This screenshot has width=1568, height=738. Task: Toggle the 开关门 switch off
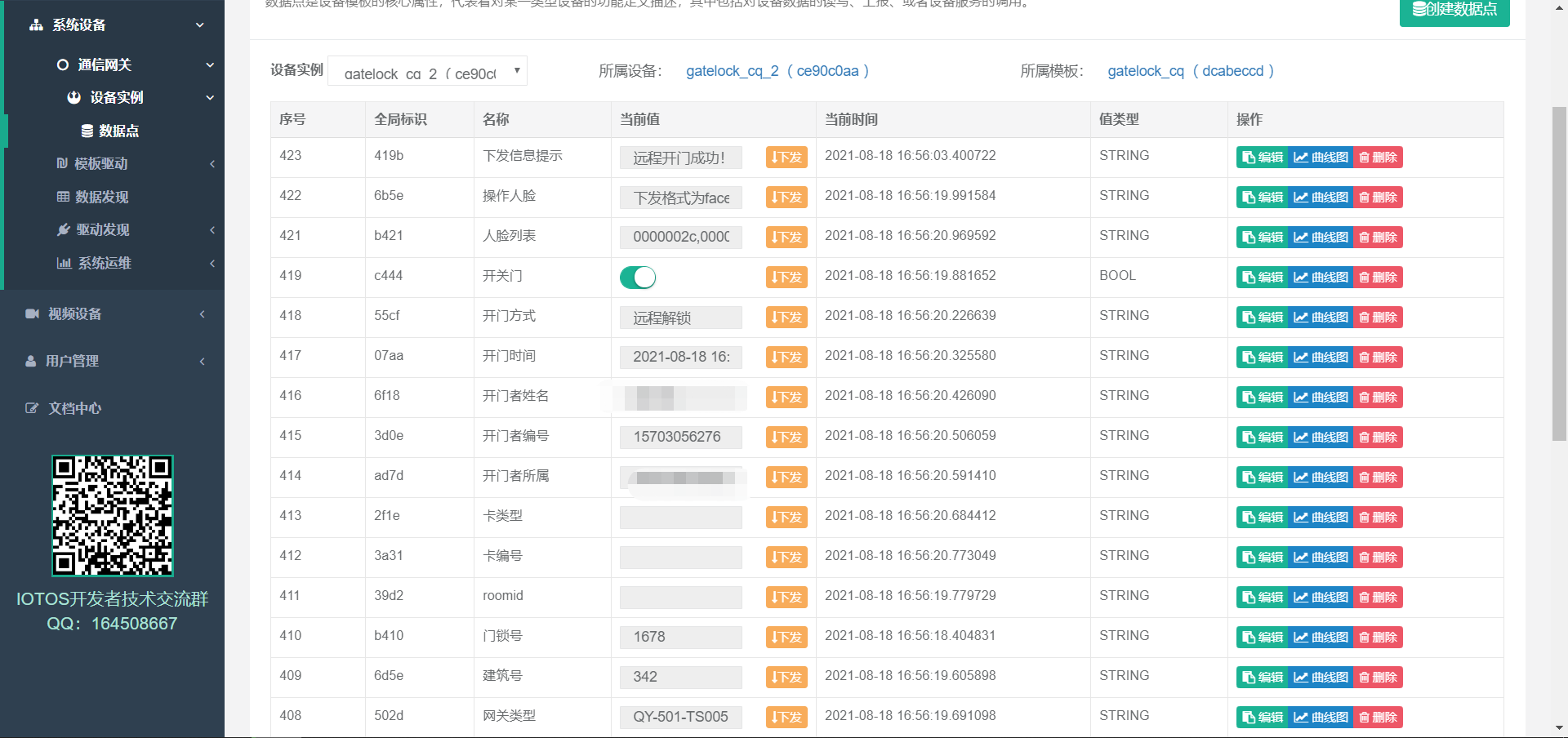[x=638, y=278]
